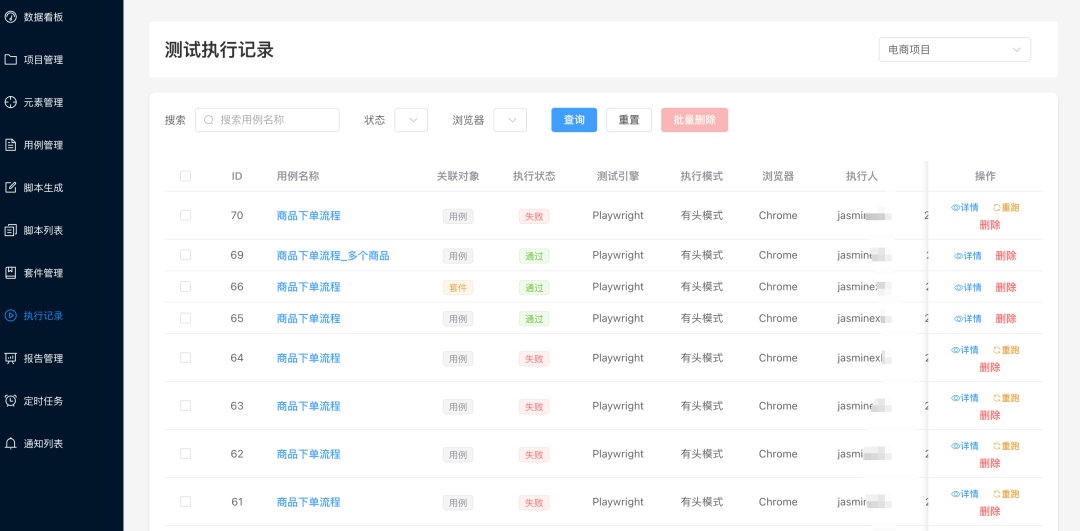Click the 失败 status tag in row 70

tap(534, 216)
